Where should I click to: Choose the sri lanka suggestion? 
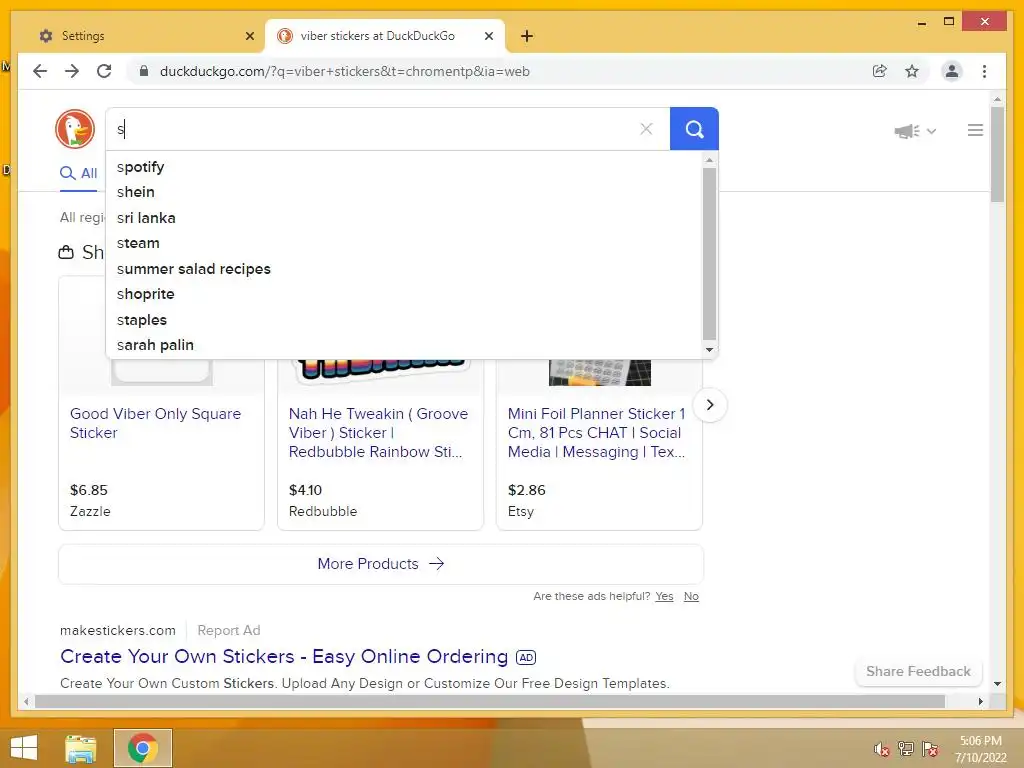(404, 217)
